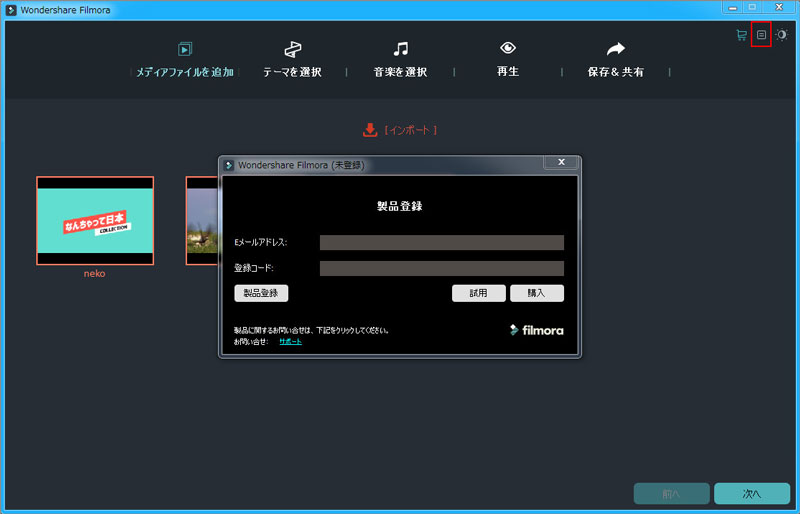Click the 次へ button
The image size is (800, 514).
(x=752, y=494)
